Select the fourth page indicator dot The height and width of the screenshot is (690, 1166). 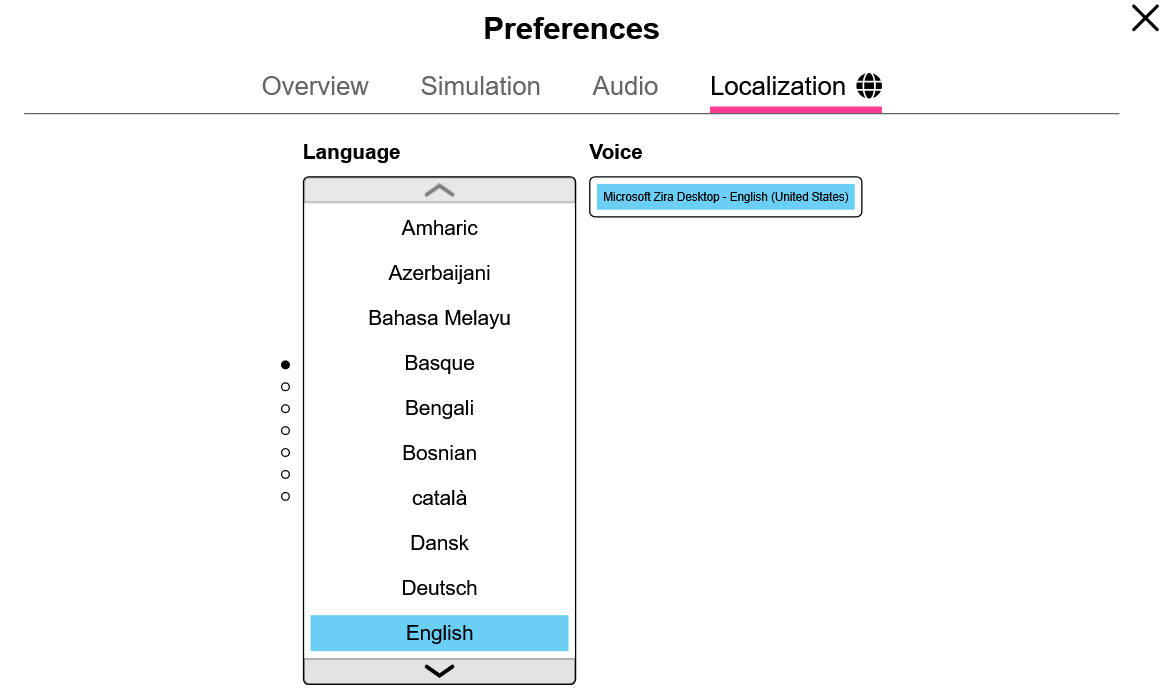tap(286, 431)
